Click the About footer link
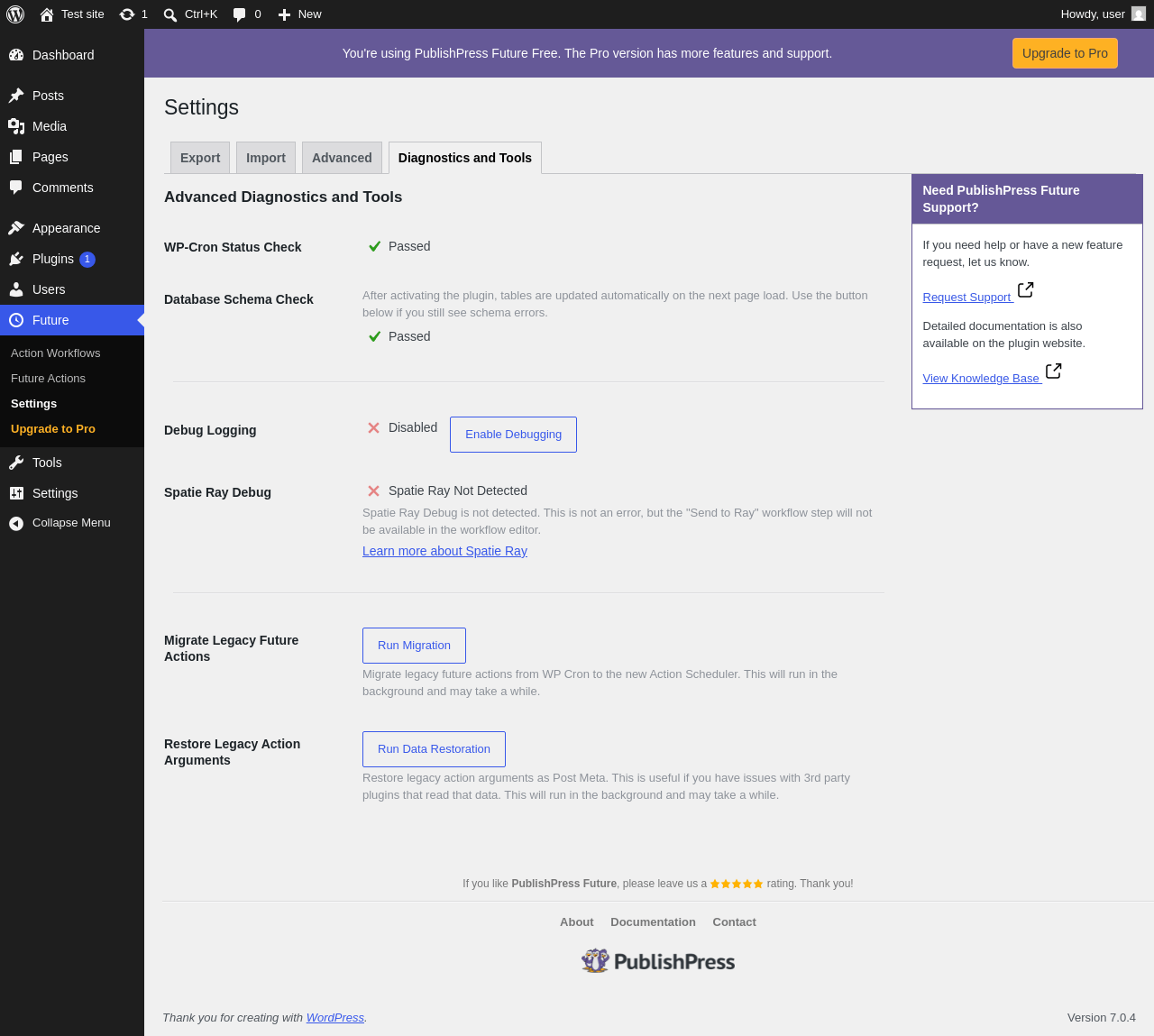 coord(577,921)
